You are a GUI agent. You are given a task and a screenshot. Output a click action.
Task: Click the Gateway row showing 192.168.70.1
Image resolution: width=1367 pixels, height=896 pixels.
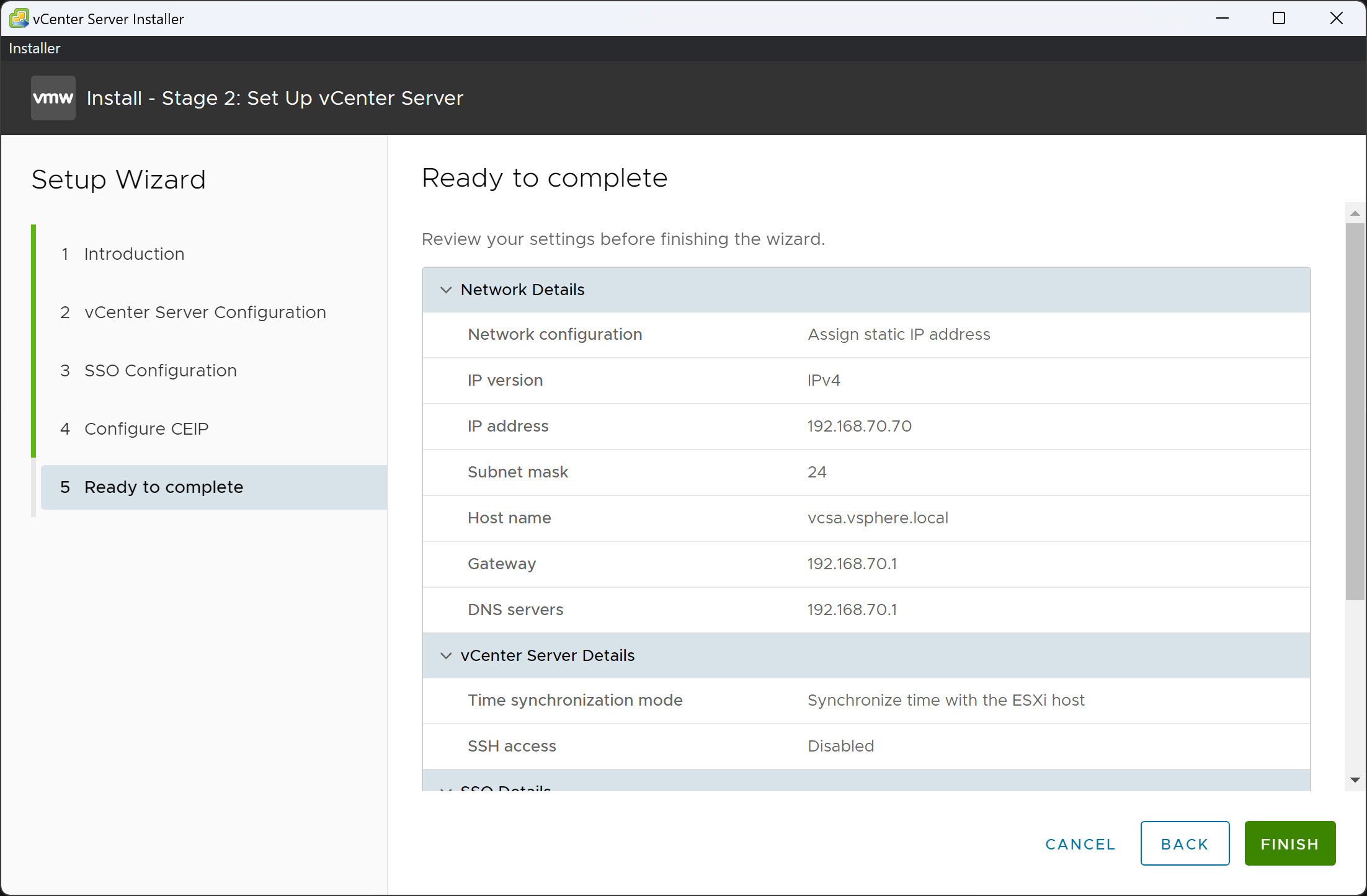[x=852, y=564]
